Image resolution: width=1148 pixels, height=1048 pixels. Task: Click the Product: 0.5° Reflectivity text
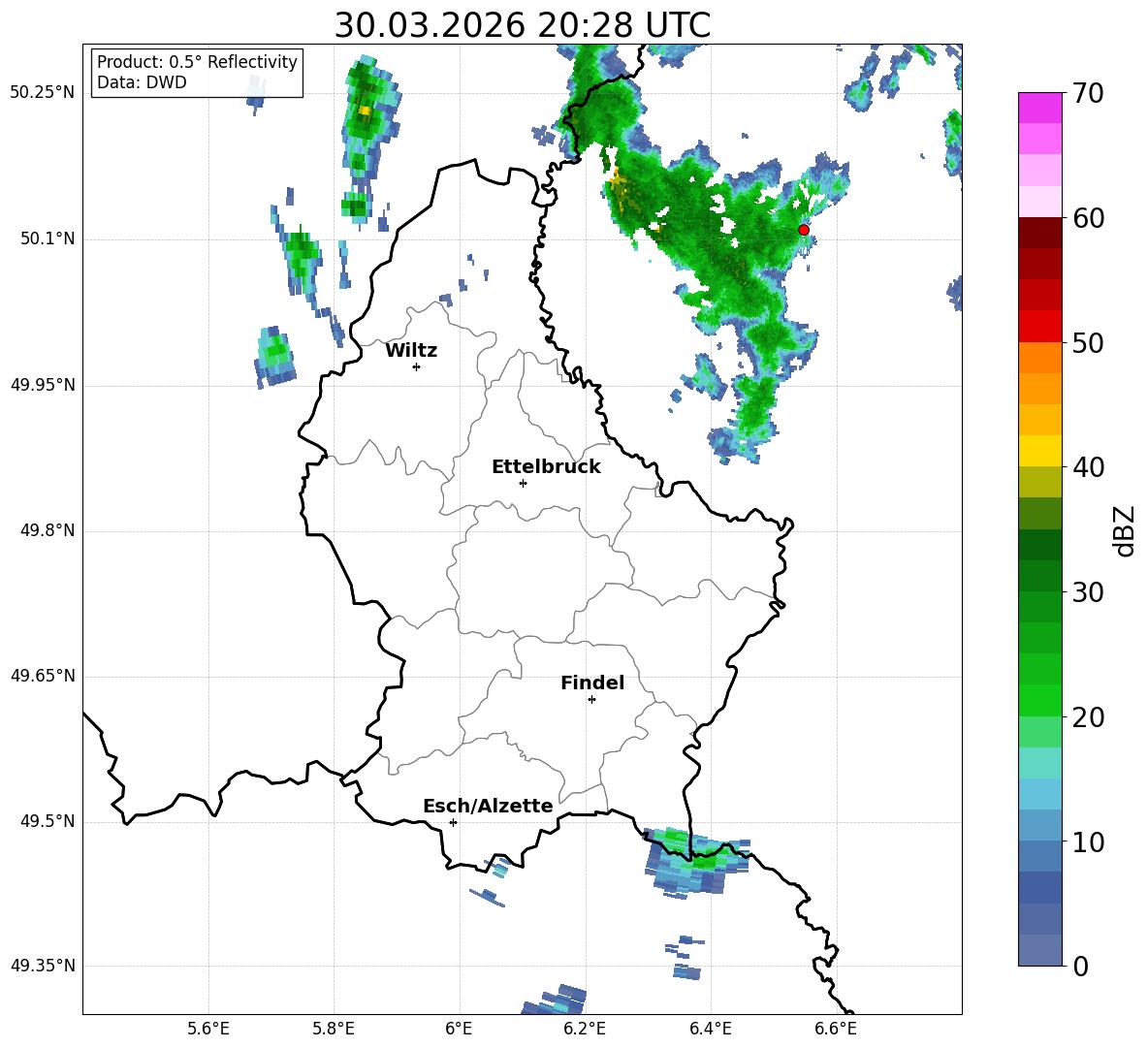click(197, 62)
